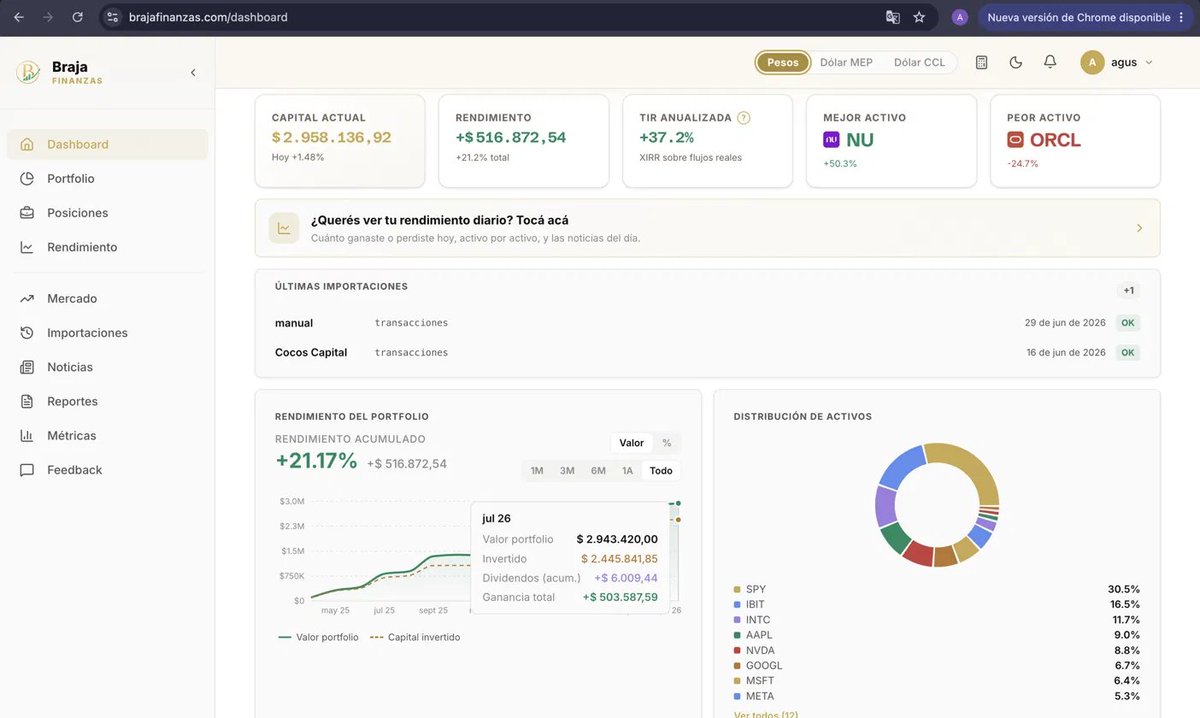The image size is (1200, 718).
Task: Click the Reportes document icon
Action: 27,401
